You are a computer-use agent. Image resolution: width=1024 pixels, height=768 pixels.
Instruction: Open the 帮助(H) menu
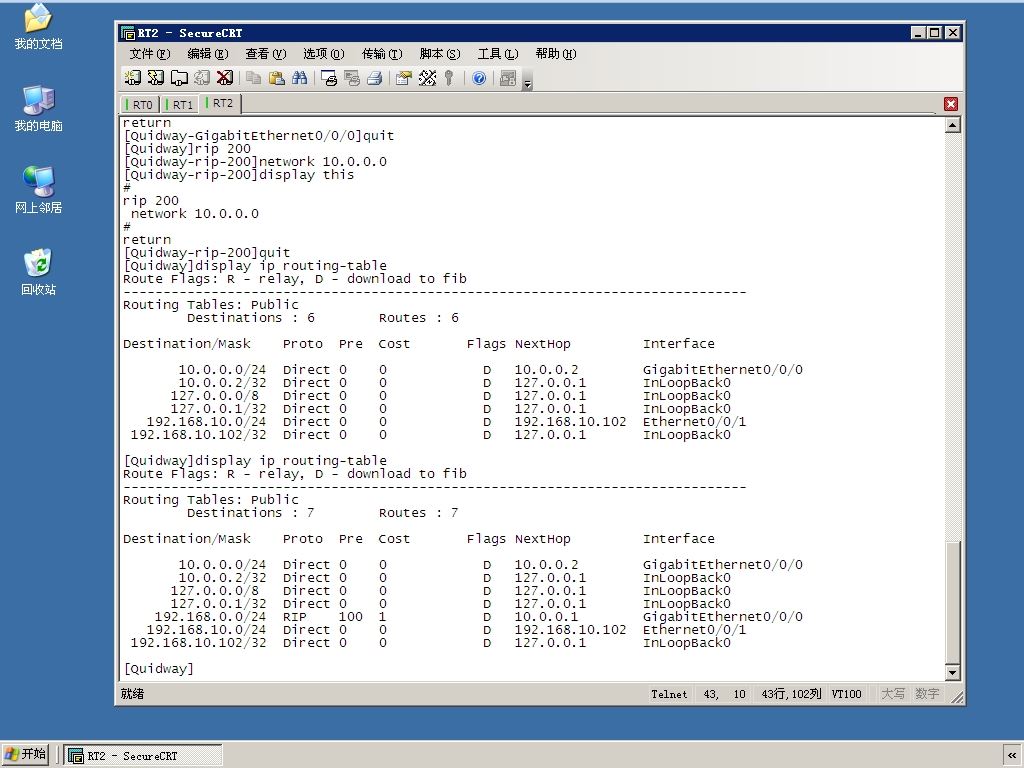pyautogui.click(x=556, y=54)
